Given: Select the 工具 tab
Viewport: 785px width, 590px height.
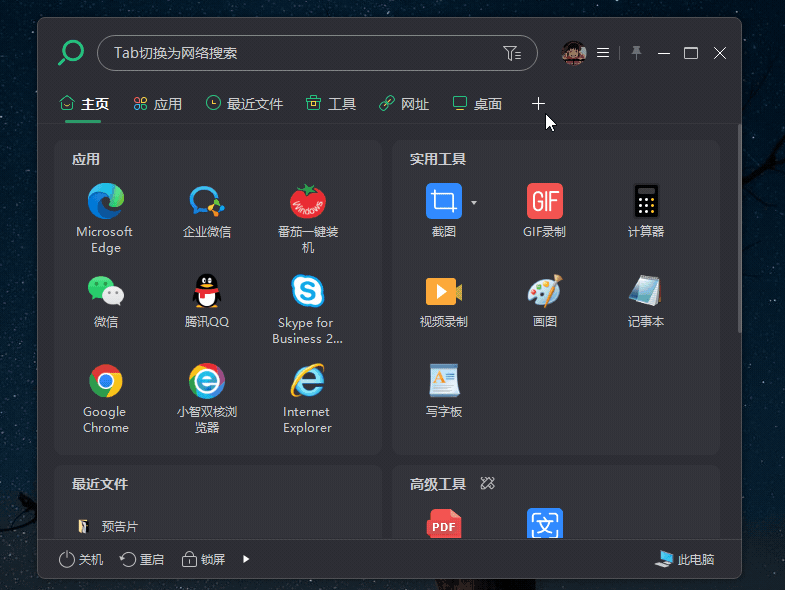Looking at the screenshot, I should tap(330, 104).
